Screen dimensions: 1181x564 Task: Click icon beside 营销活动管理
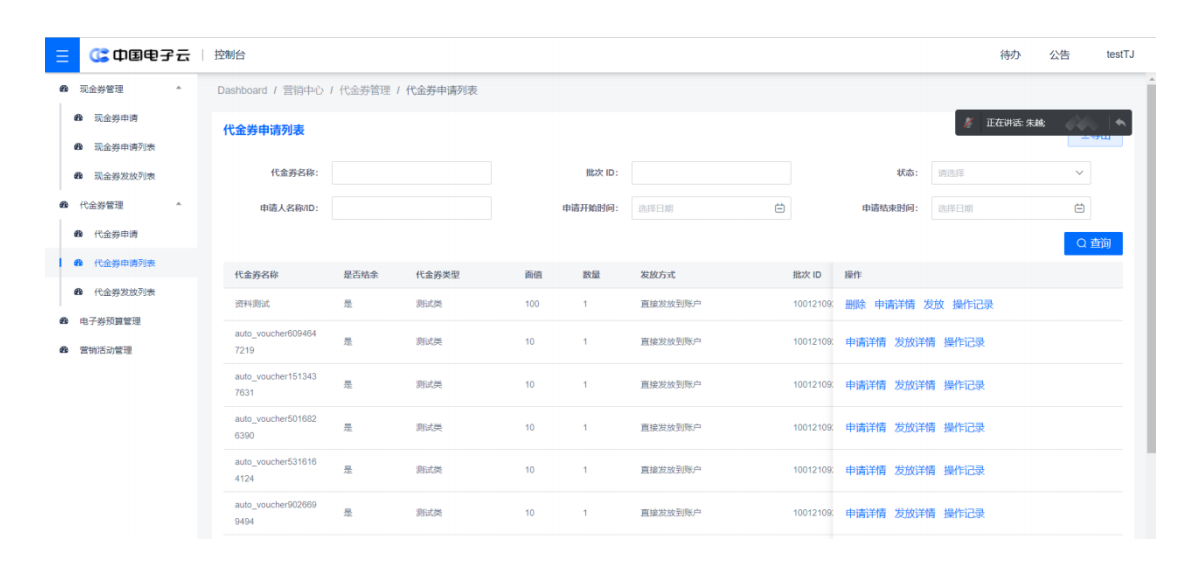pos(64,350)
